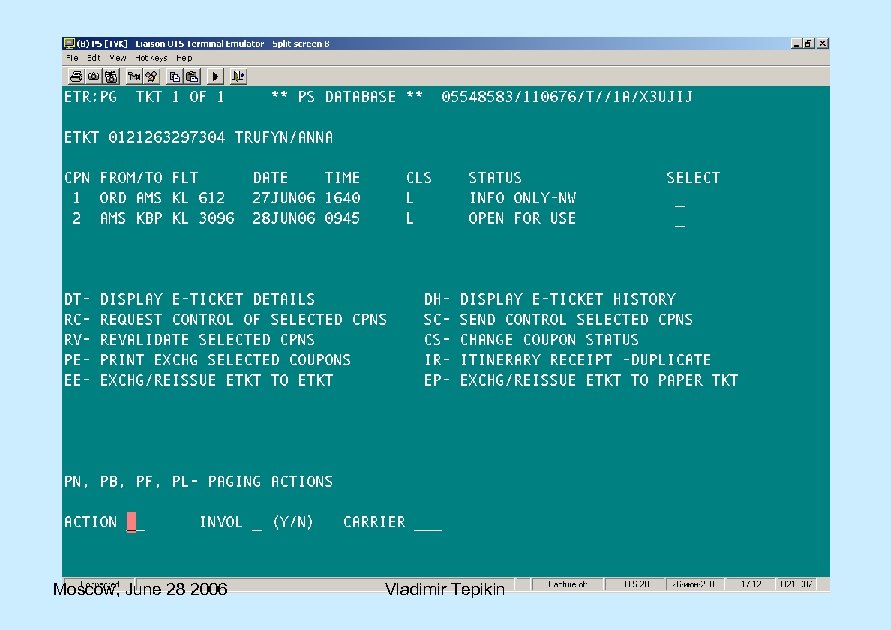Click IR- ITINERARY RECEIPT -DUPLICATE line
Viewport: 891px width, 630px height.
point(567,360)
